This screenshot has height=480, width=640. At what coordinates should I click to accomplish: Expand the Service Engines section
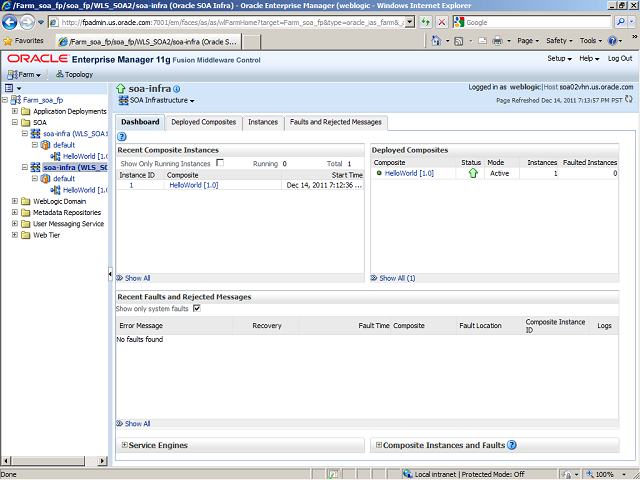click(124, 445)
